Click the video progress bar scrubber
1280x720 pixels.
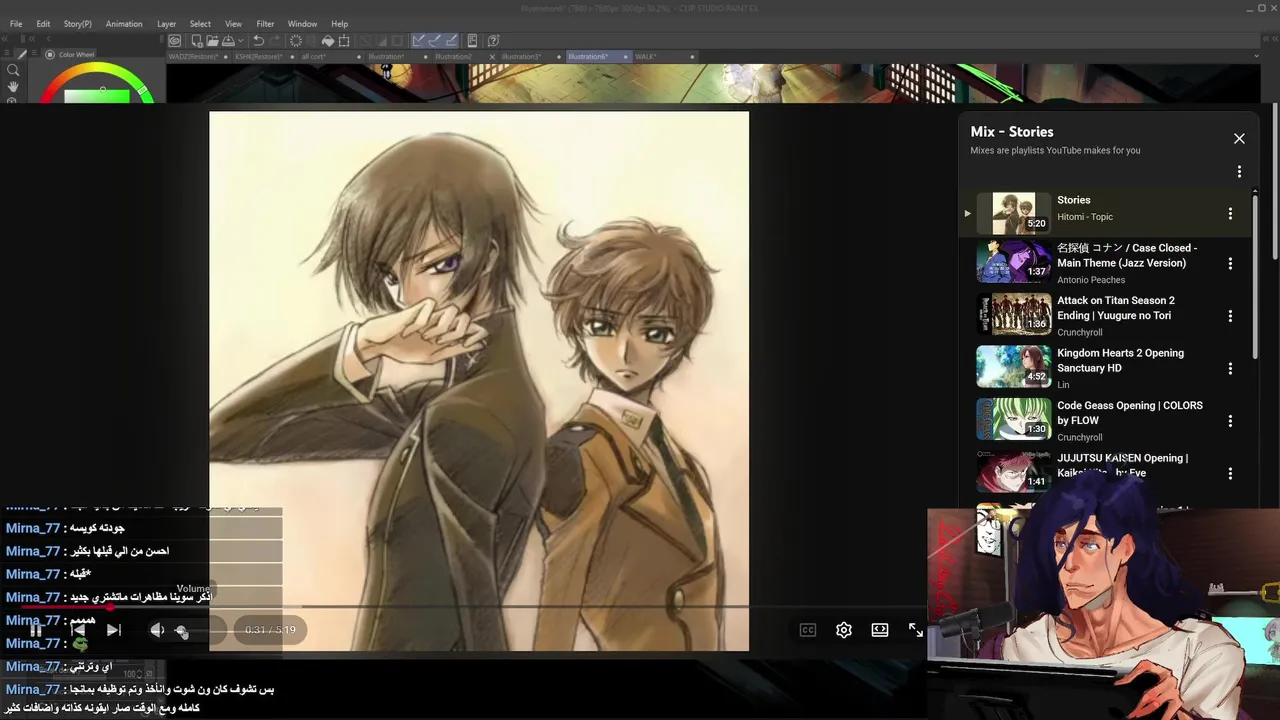coord(110,606)
